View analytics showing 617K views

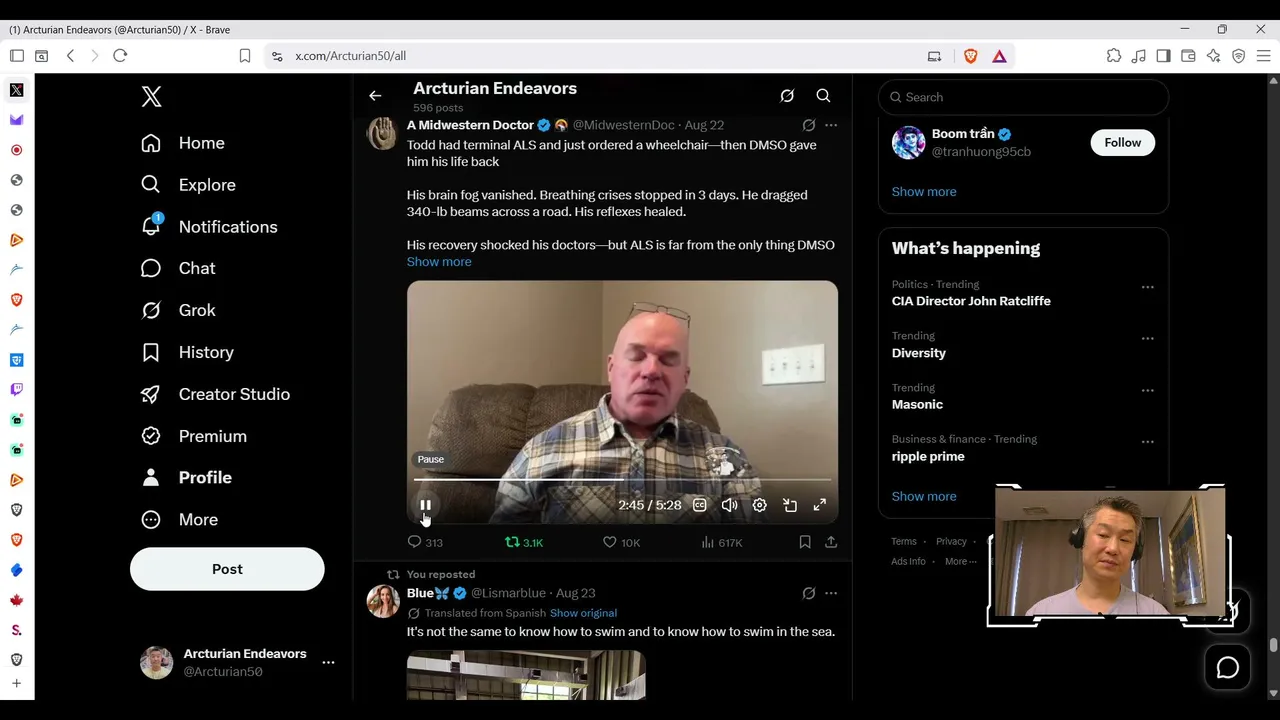click(721, 542)
